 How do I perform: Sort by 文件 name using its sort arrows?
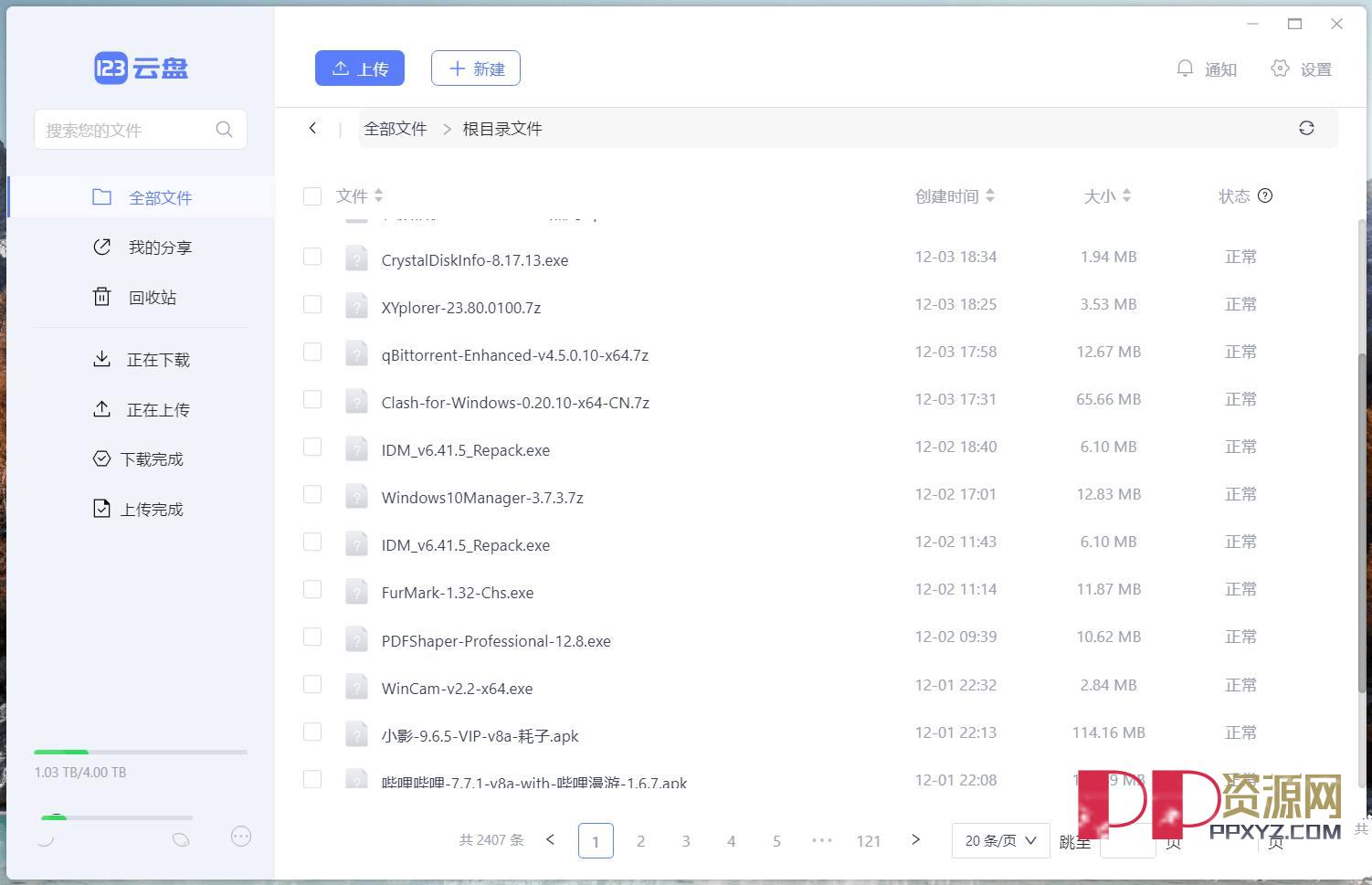(x=378, y=195)
